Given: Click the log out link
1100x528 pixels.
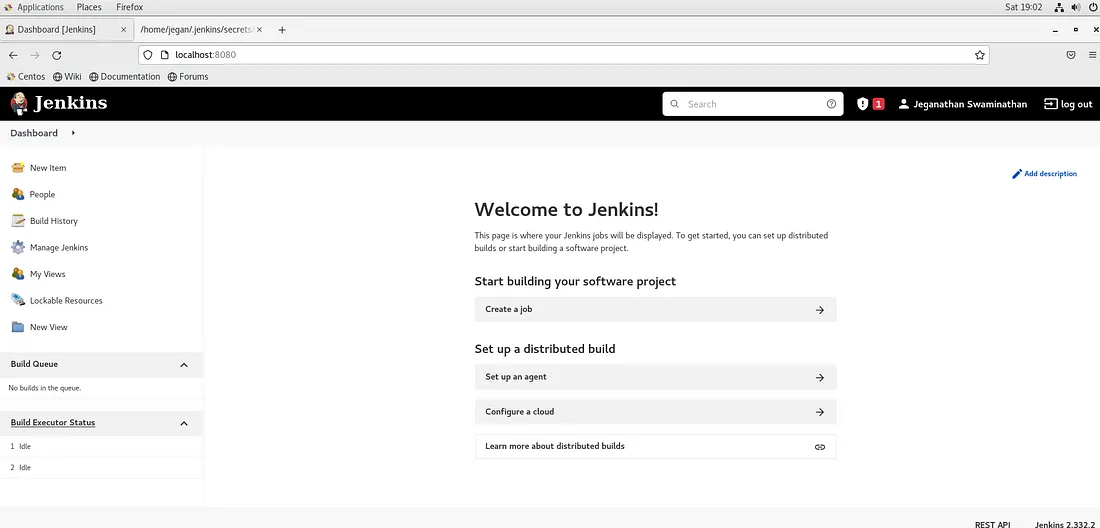Looking at the screenshot, I should [1068, 104].
